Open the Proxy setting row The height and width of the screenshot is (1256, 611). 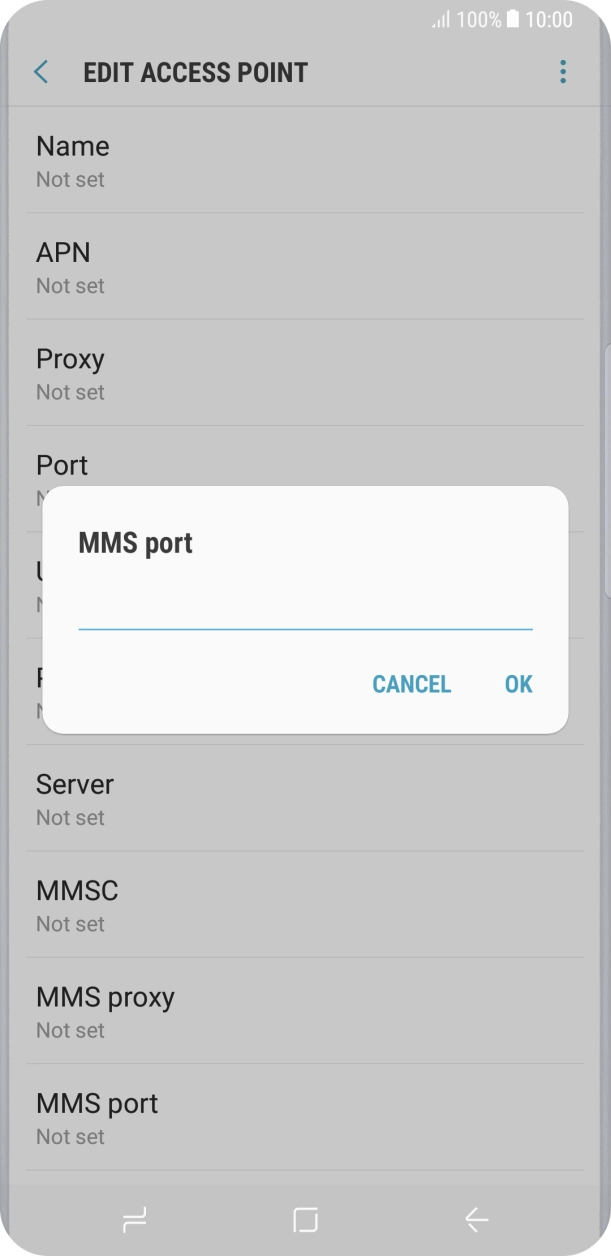coord(305,374)
